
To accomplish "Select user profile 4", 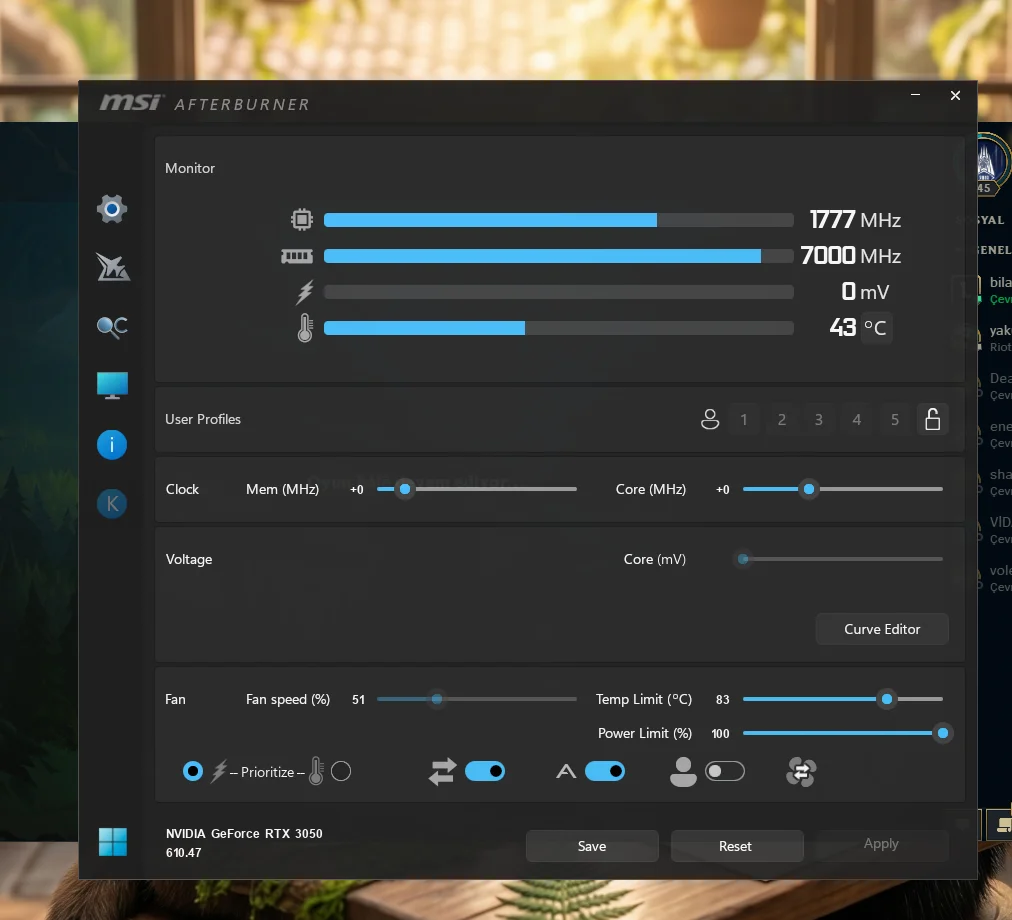I will 856,420.
